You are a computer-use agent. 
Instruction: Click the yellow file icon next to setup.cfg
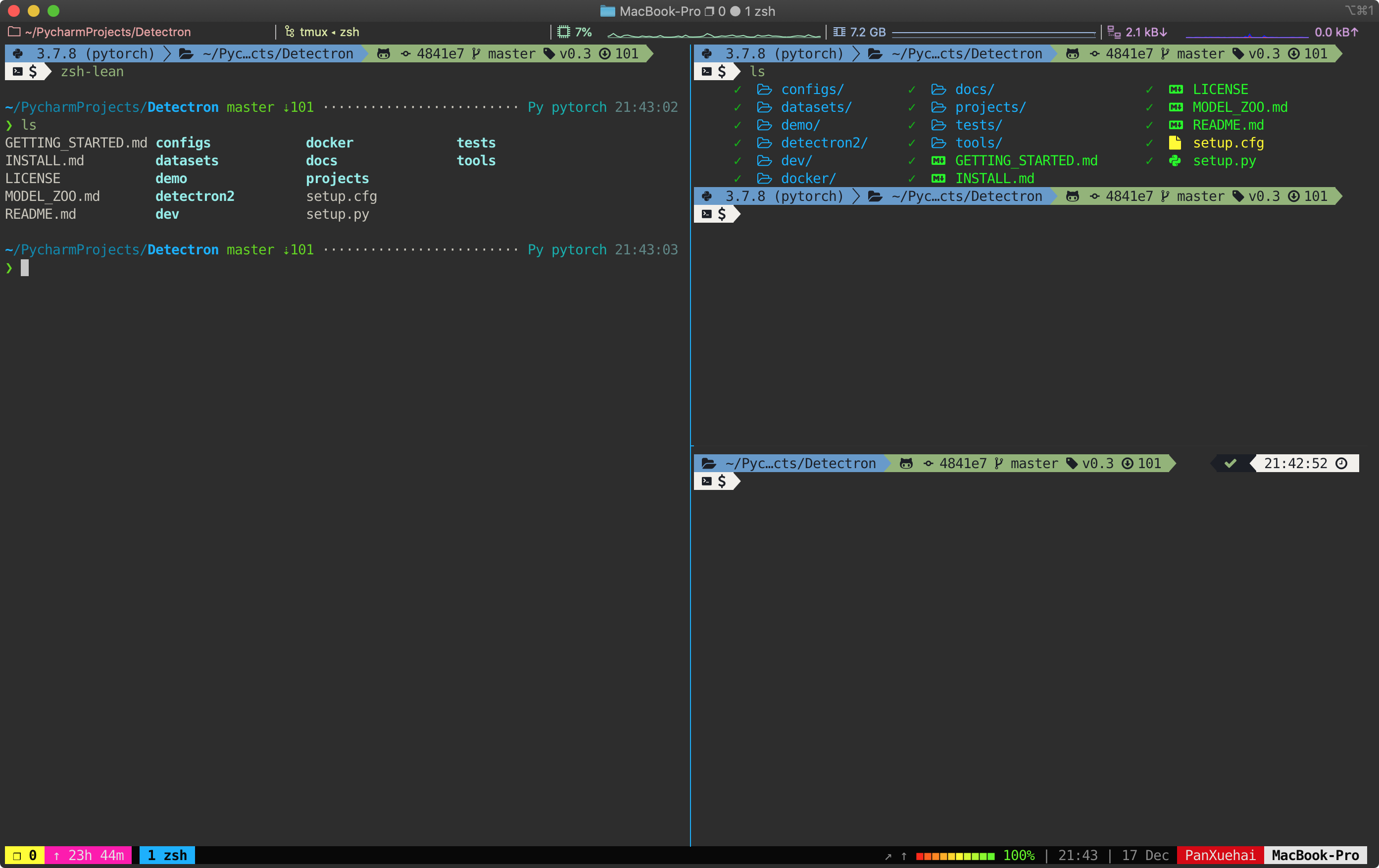pos(1175,143)
